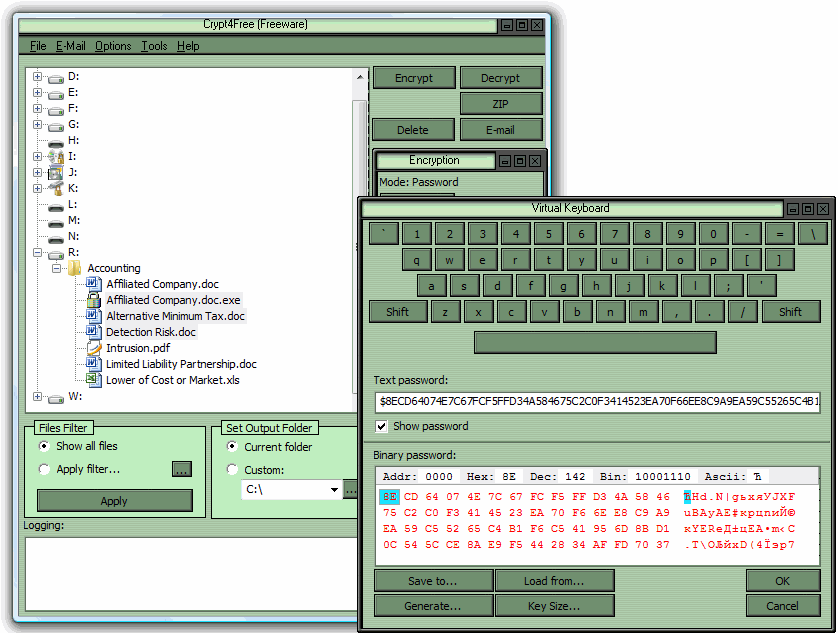Viewport: 838px width, 633px height.
Task: Open the File menu
Action: (x=38, y=46)
